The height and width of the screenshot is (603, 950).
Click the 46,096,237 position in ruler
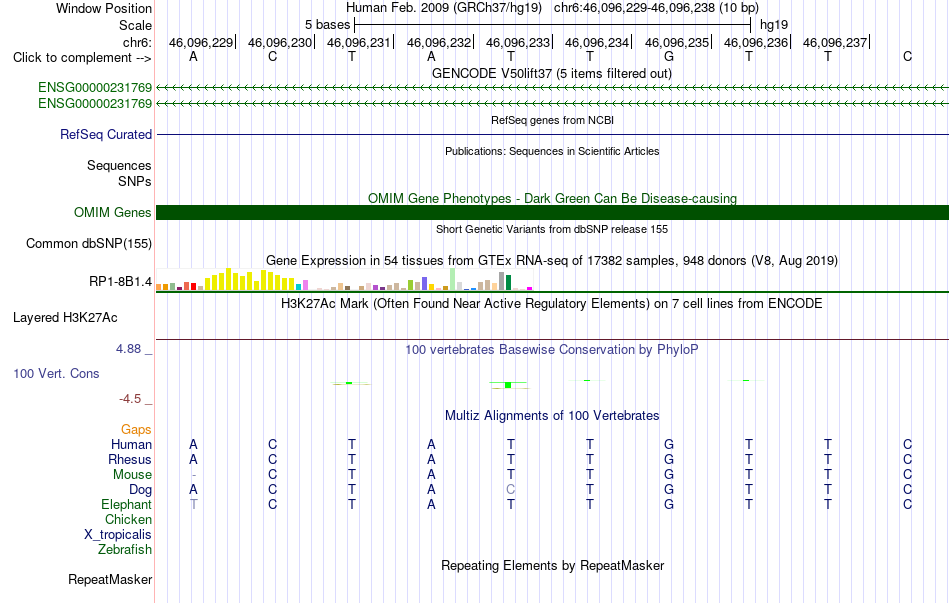pyautogui.click(x=835, y=42)
